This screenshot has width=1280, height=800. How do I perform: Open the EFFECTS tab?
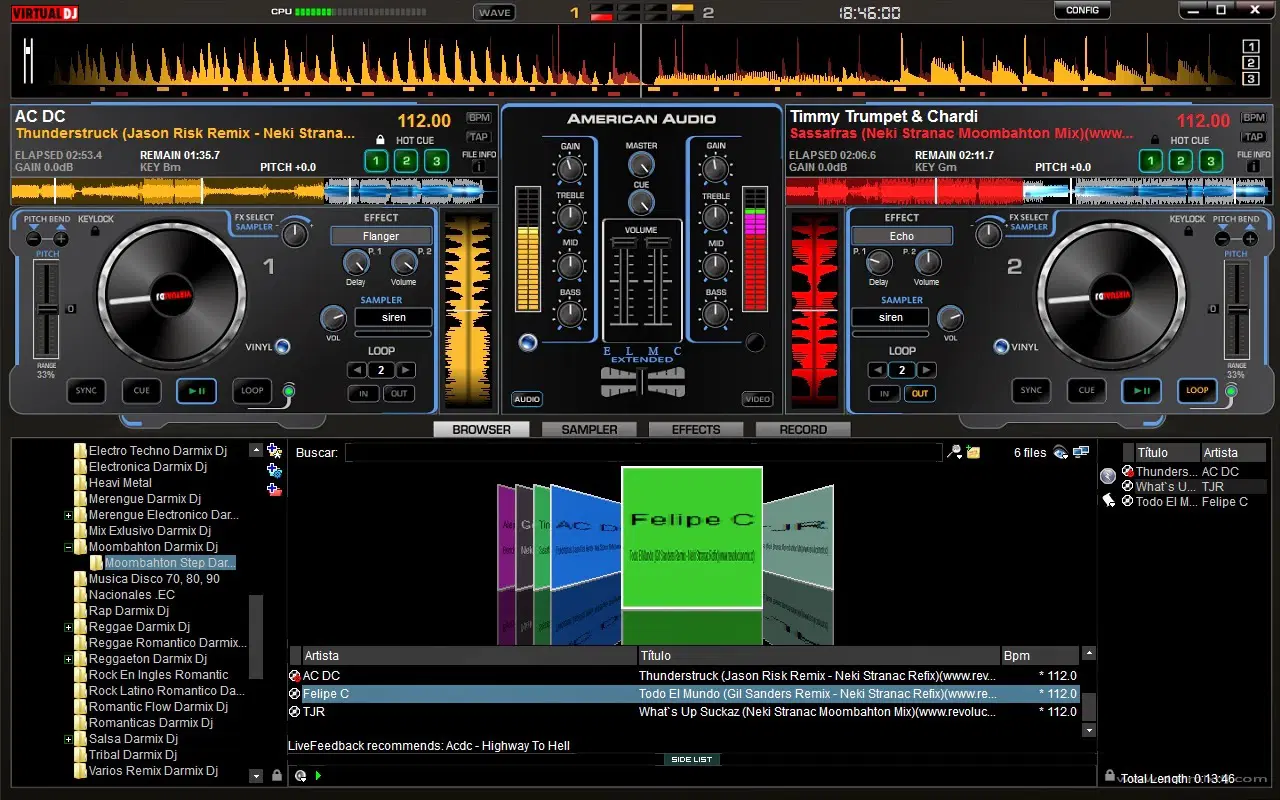pos(696,429)
